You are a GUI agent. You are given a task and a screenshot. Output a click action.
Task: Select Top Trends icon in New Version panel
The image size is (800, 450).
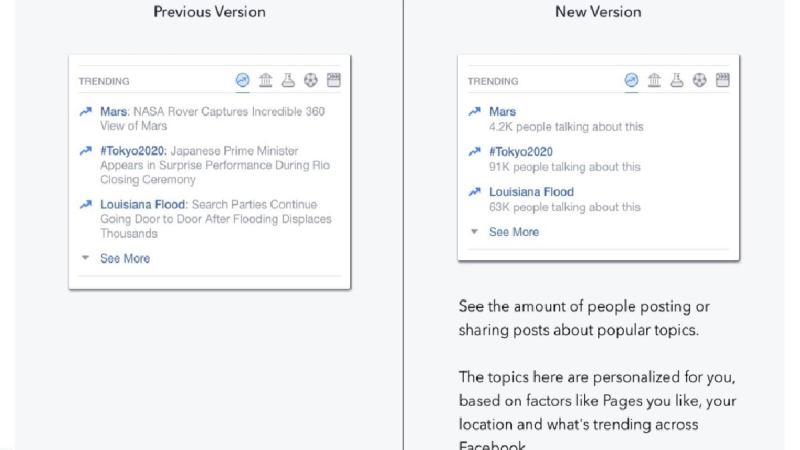click(631, 79)
